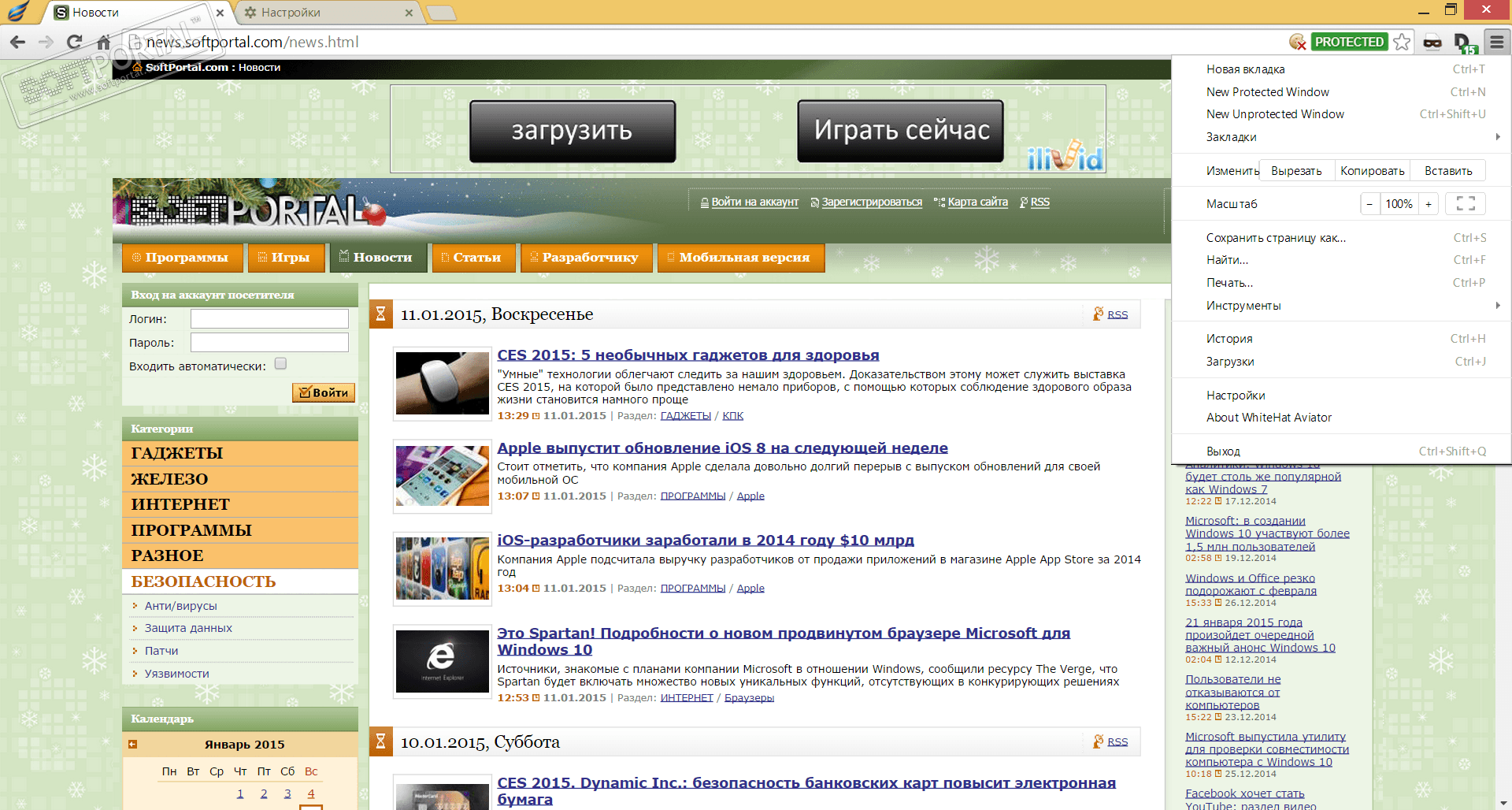Image resolution: width=1512 pixels, height=810 pixels.
Task: Click the Войти login button
Action: click(x=324, y=392)
